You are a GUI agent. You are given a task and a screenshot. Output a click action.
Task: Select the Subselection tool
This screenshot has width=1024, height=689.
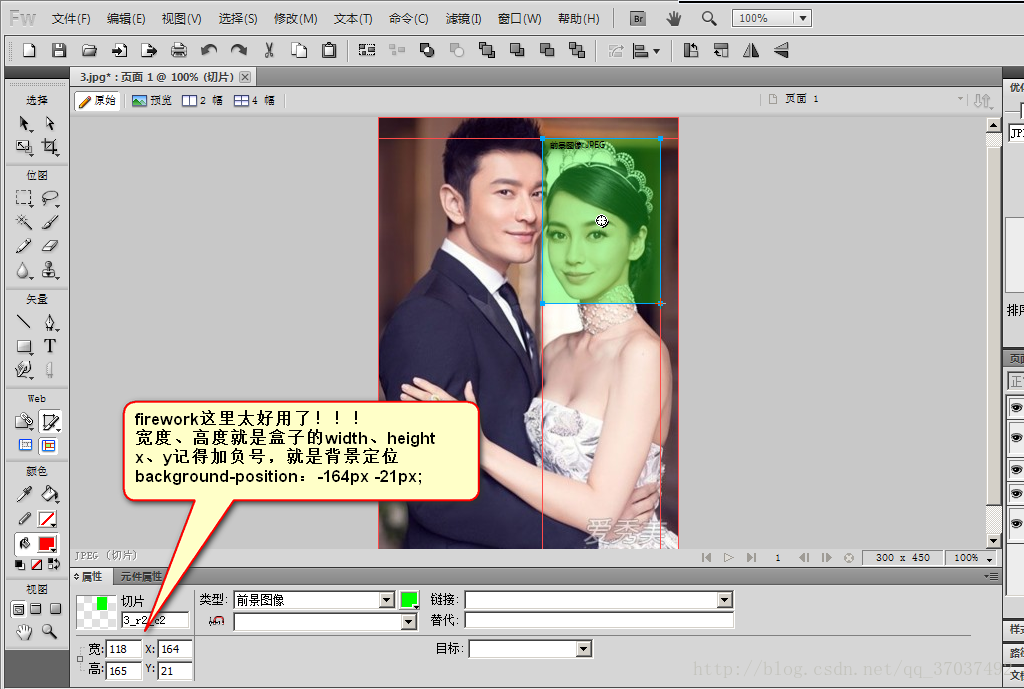tap(50, 124)
